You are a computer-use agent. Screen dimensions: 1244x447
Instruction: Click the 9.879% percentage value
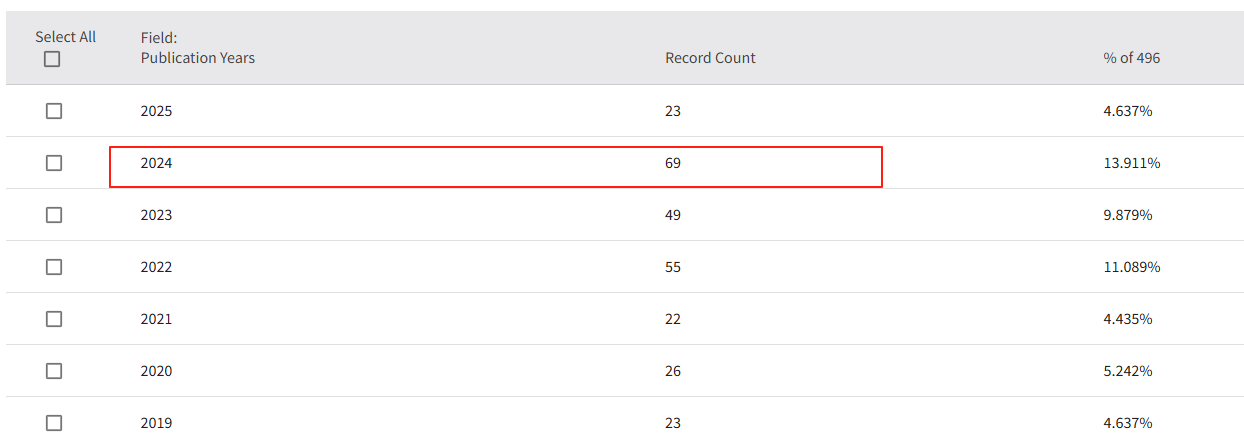coord(1128,215)
